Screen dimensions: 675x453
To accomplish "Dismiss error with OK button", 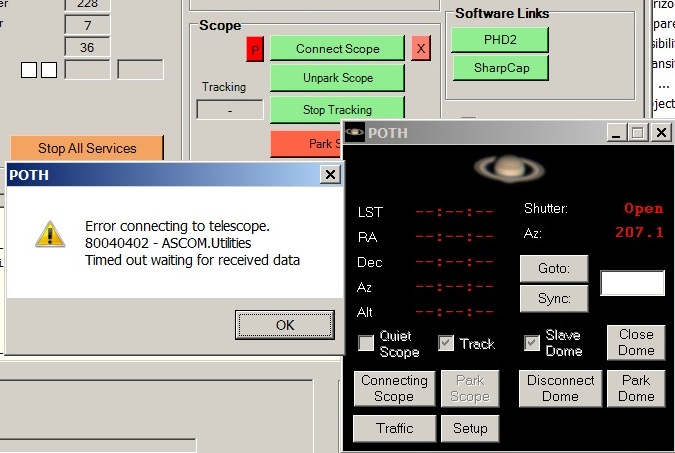I will 285,325.
